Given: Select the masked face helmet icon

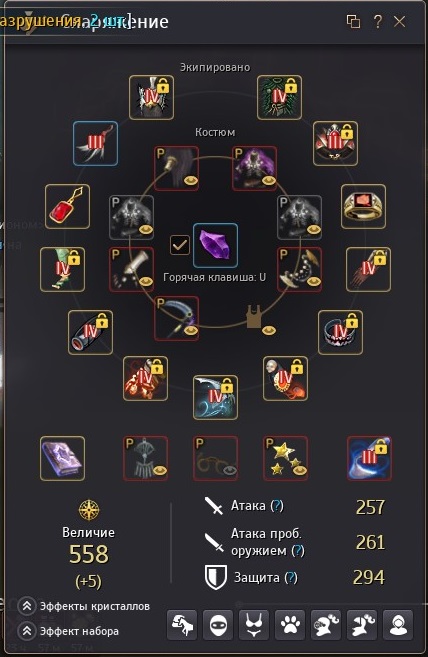Looking at the screenshot, I should coord(218,626).
